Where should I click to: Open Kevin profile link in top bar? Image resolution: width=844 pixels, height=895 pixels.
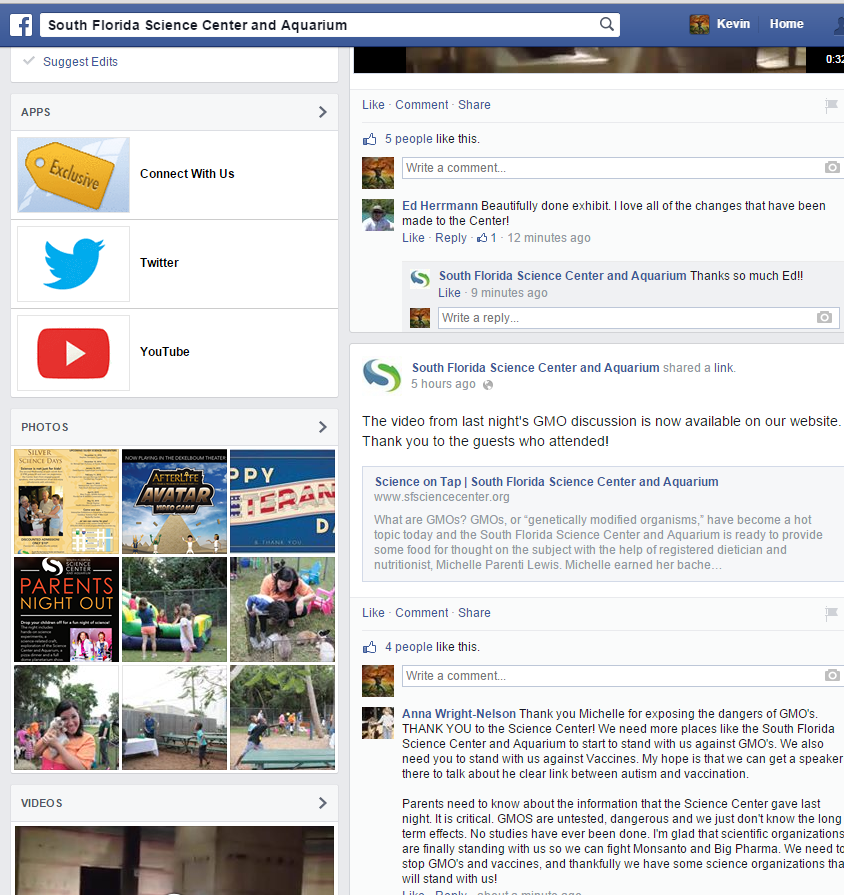pyautogui.click(x=733, y=24)
